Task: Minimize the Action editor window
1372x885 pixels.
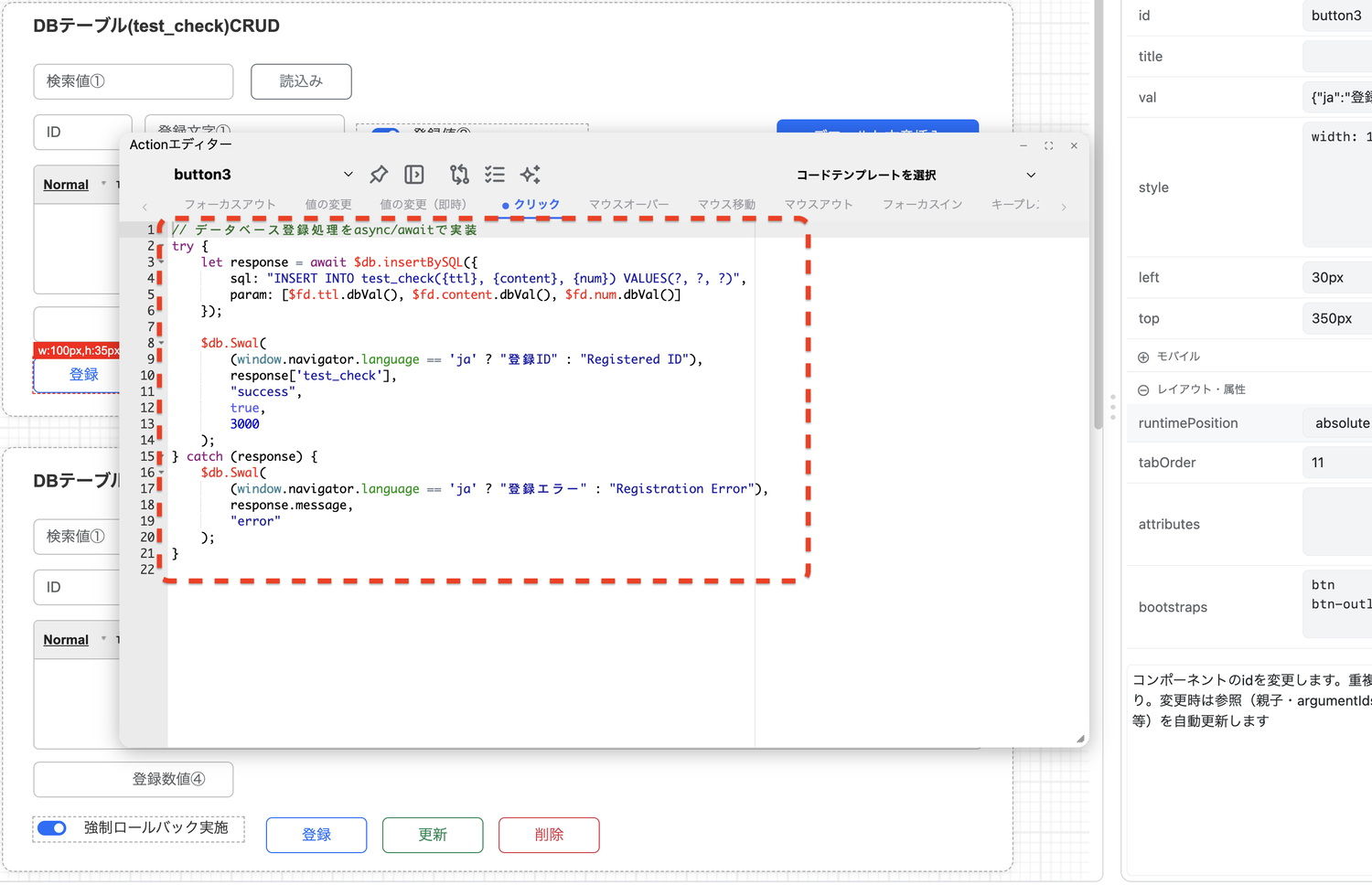Action: coord(1024,145)
